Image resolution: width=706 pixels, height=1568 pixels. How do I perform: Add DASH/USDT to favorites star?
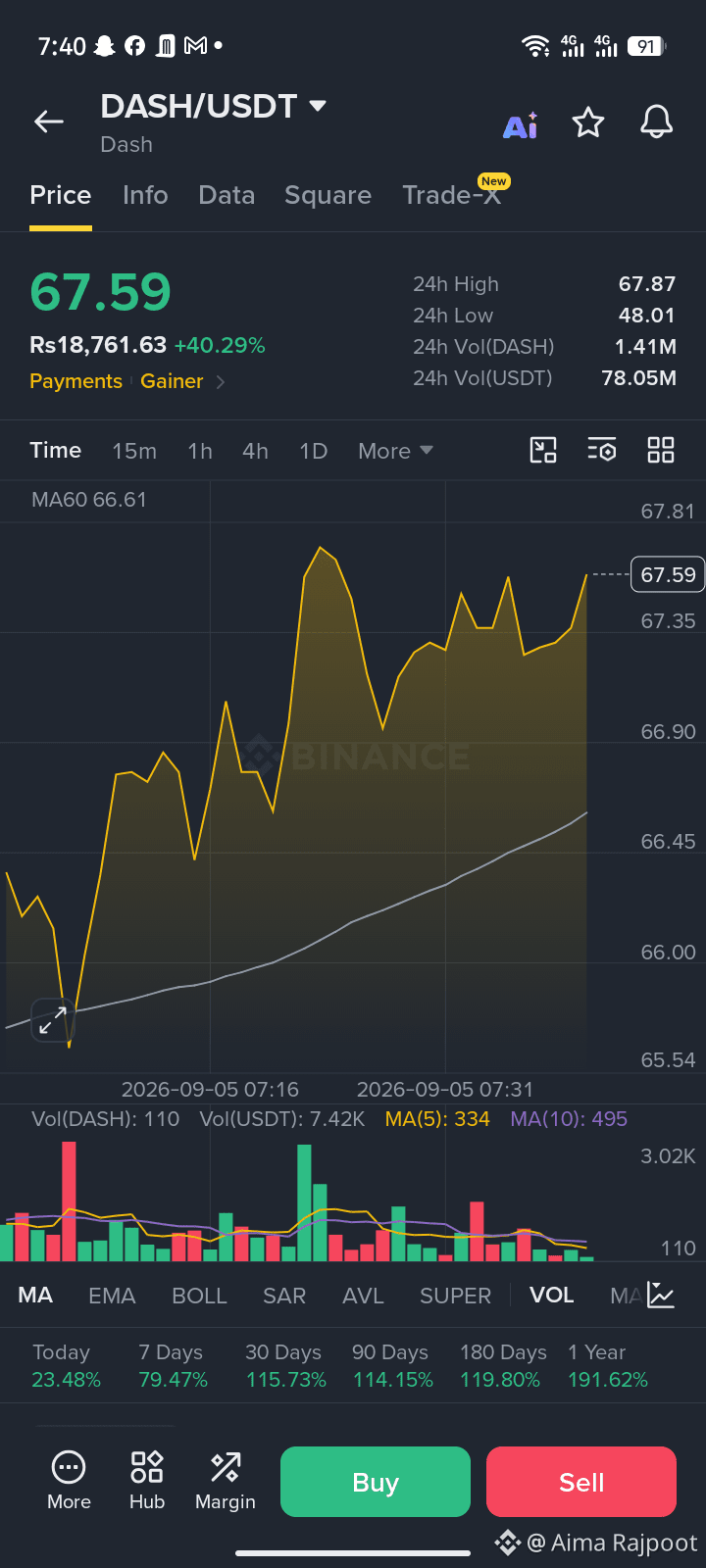(588, 122)
